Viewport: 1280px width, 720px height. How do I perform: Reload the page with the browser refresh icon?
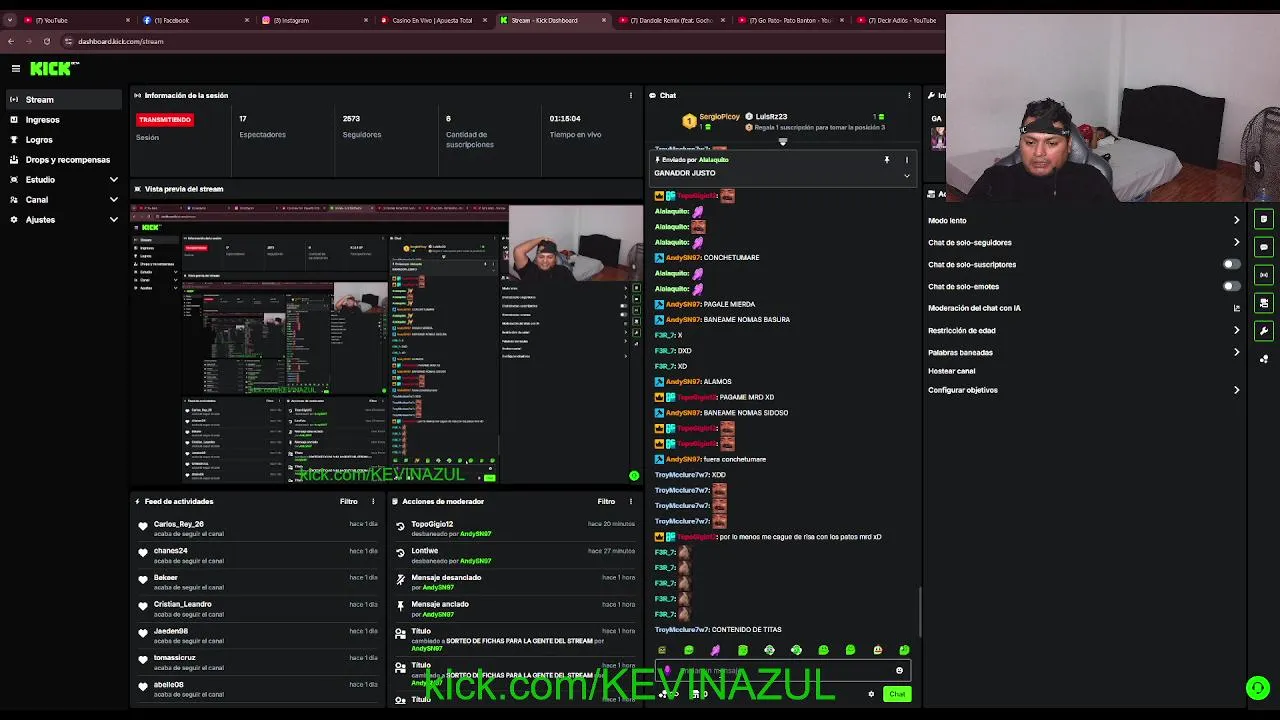[46, 41]
